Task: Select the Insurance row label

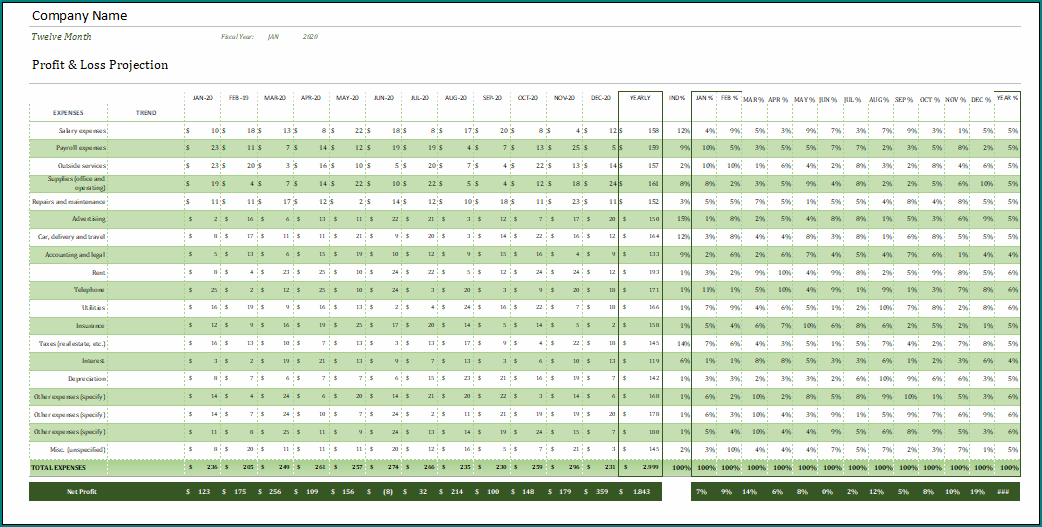Action: (91, 326)
